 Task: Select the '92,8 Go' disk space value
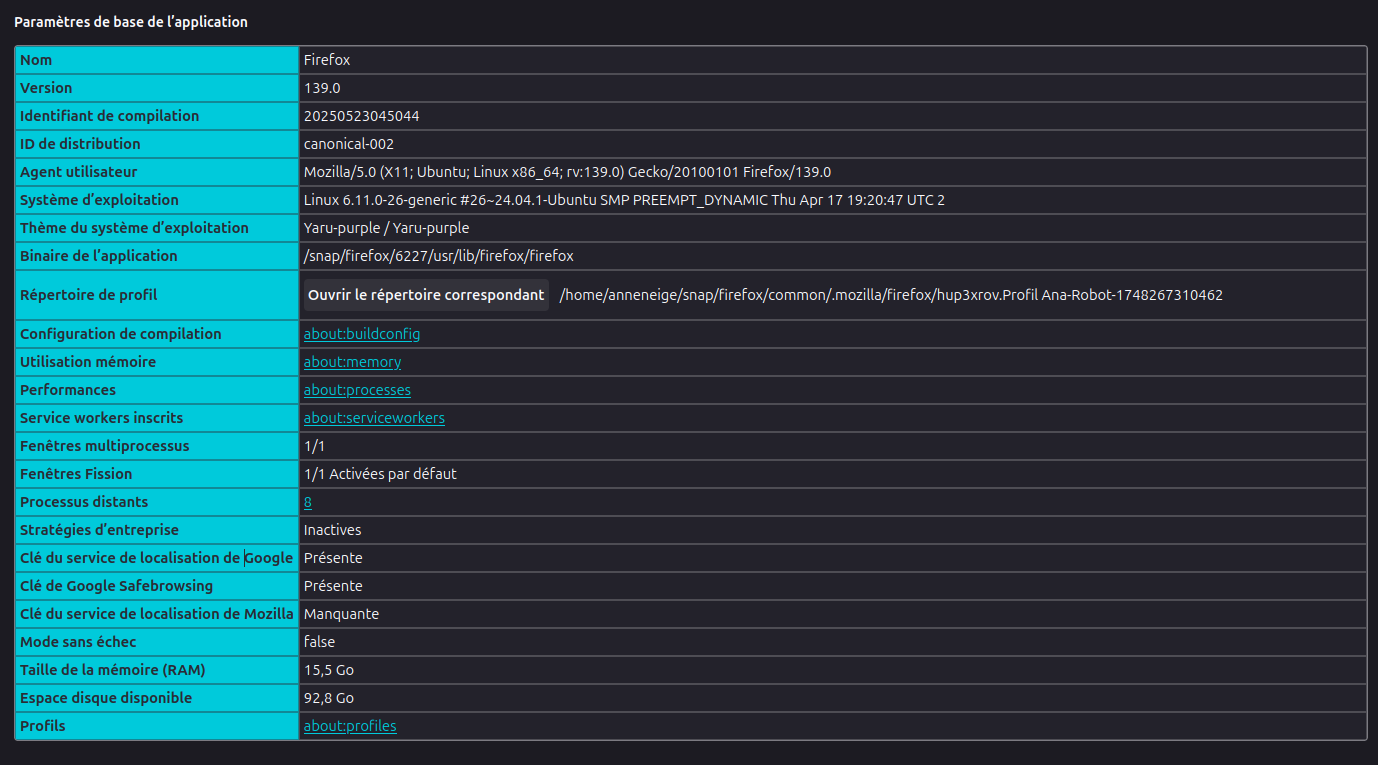[329, 698]
